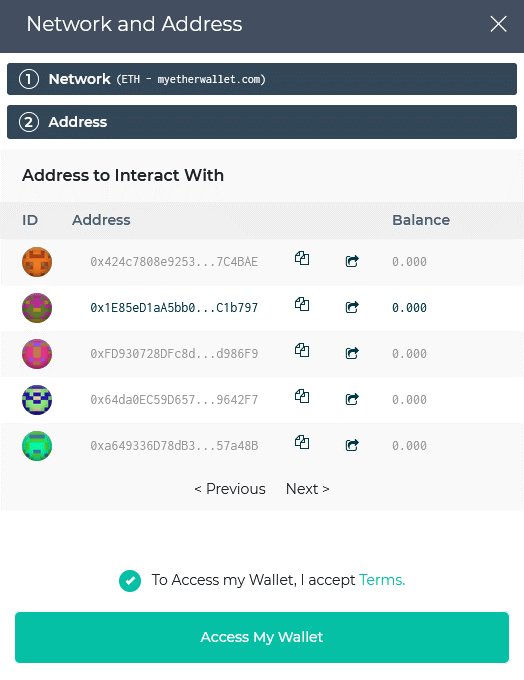Toggle the accept Terms checkbox
Image resolution: width=524 pixels, height=680 pixels.
tap(130, 581)
